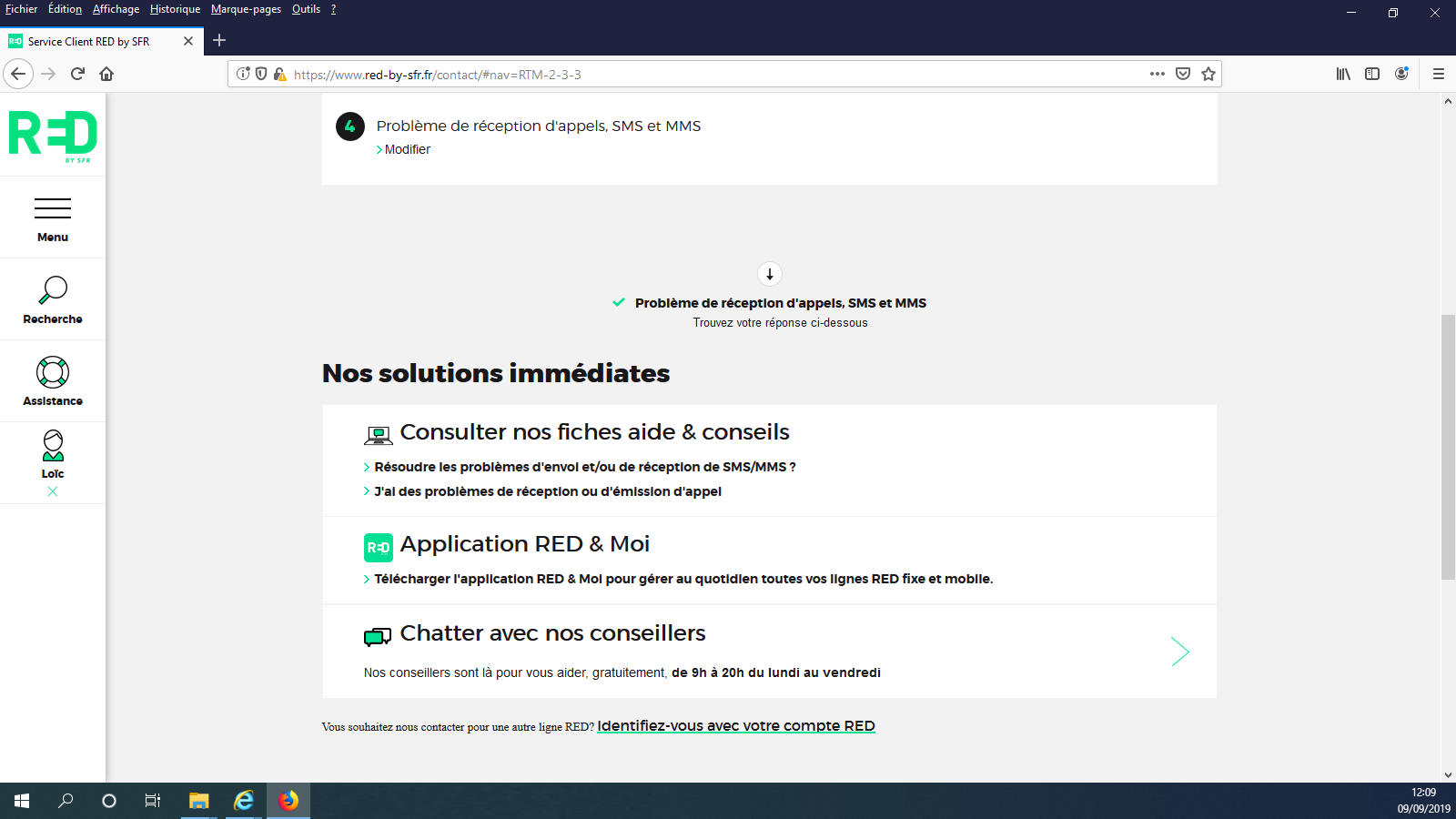This screenshot has width=1456, height=819.
Task: Open the Assistance lifebuoy icon
Action: coord(53,372)
